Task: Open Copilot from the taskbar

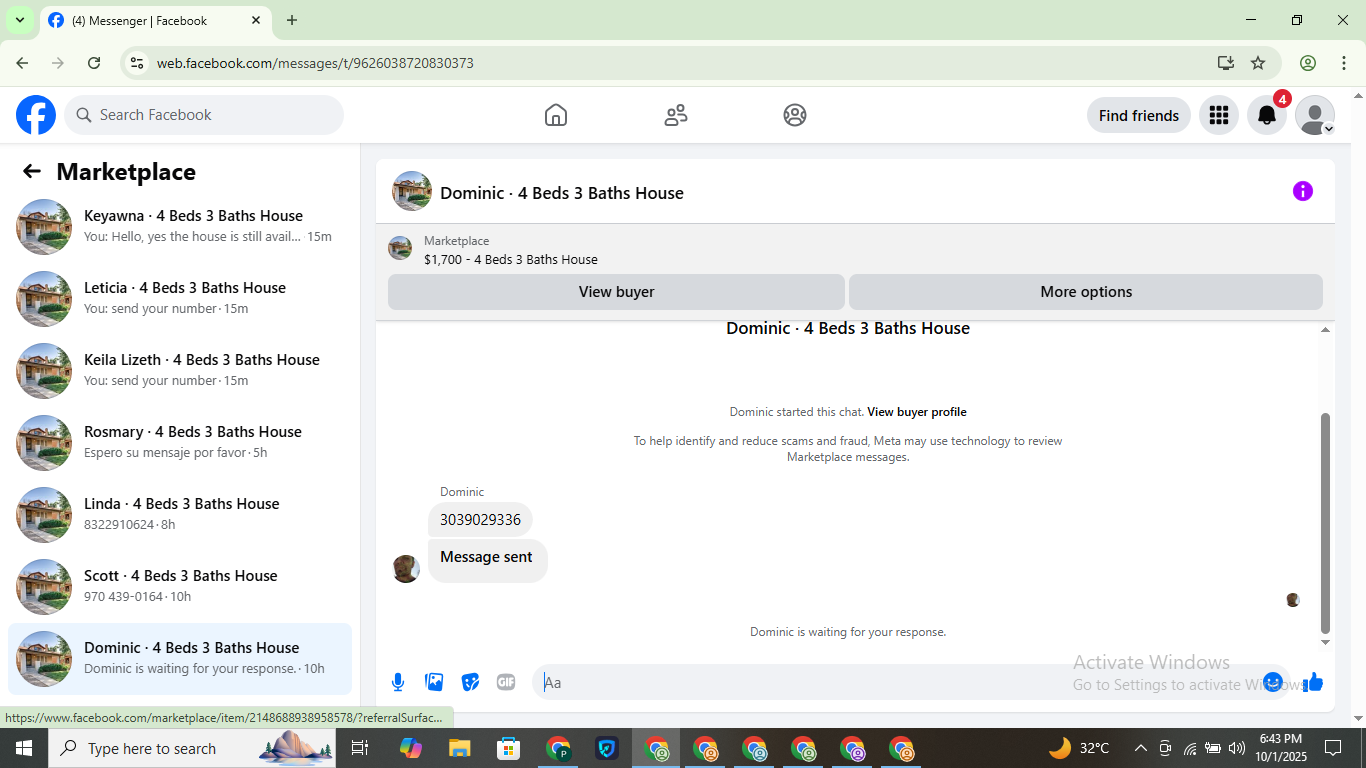Action: click(410, 748)
